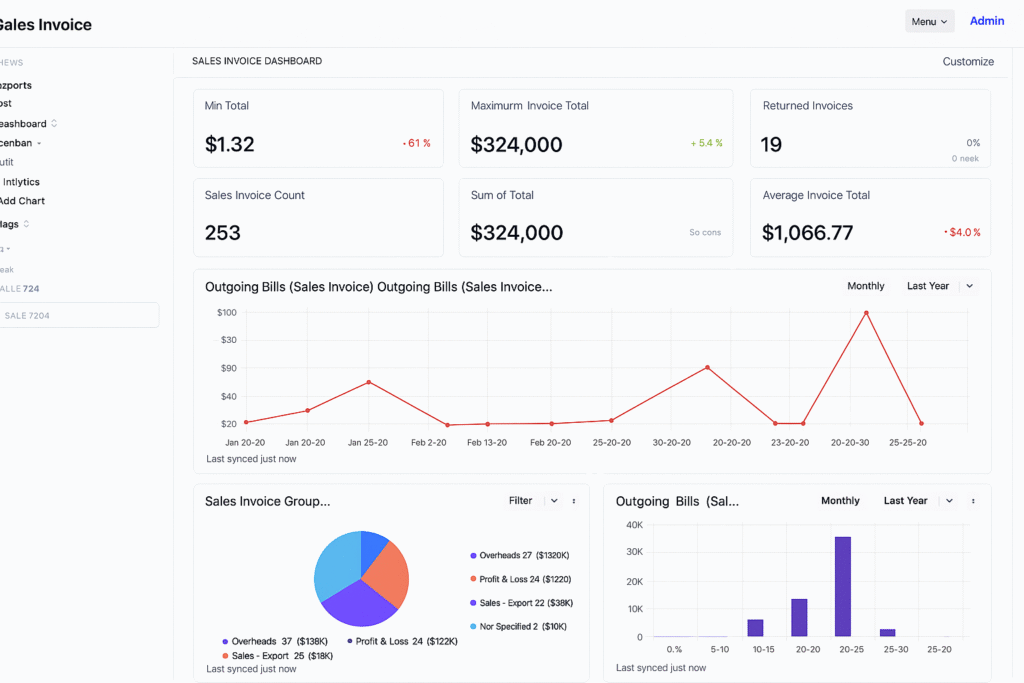Open the kebab menu on the Outgoing Bills bar chart

971,501
